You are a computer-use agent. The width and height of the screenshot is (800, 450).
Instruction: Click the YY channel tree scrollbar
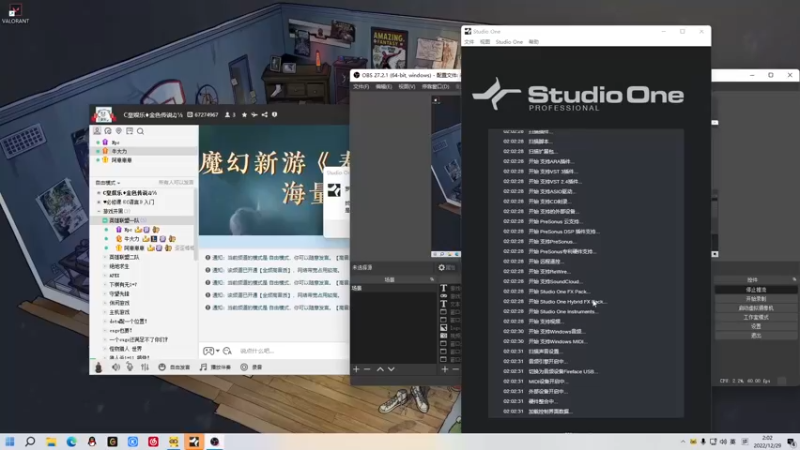pos(195,224)
